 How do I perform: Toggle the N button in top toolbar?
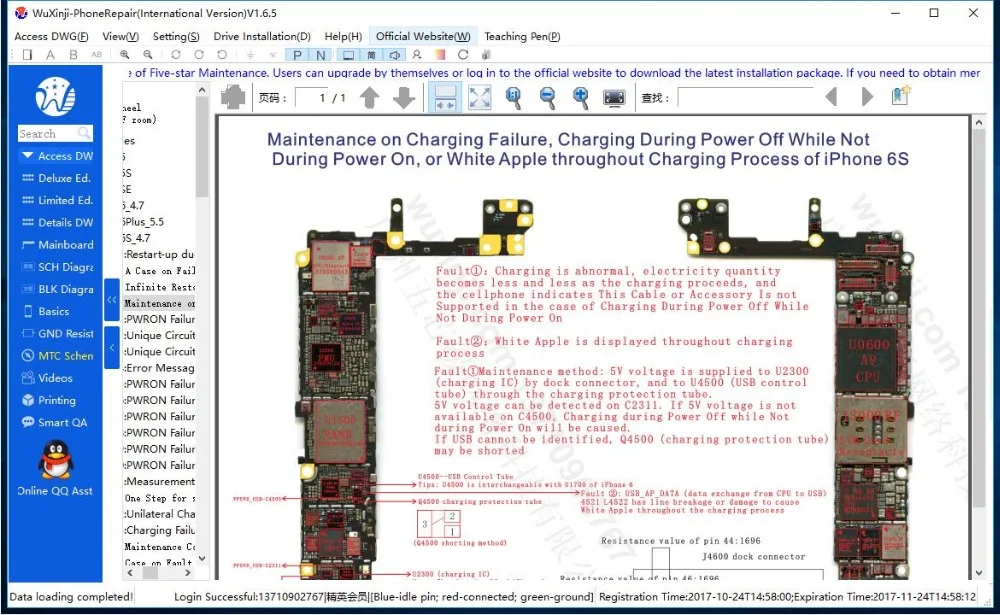(x=321, y=55)
